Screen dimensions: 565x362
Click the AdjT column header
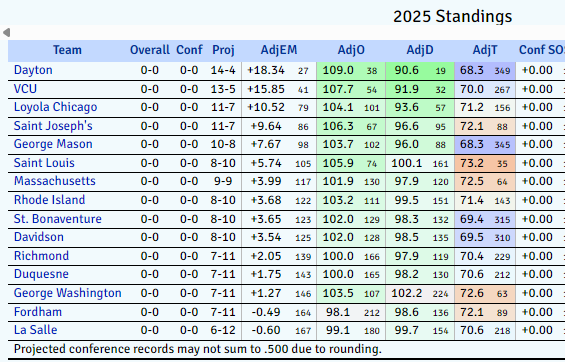pos(485,50)
